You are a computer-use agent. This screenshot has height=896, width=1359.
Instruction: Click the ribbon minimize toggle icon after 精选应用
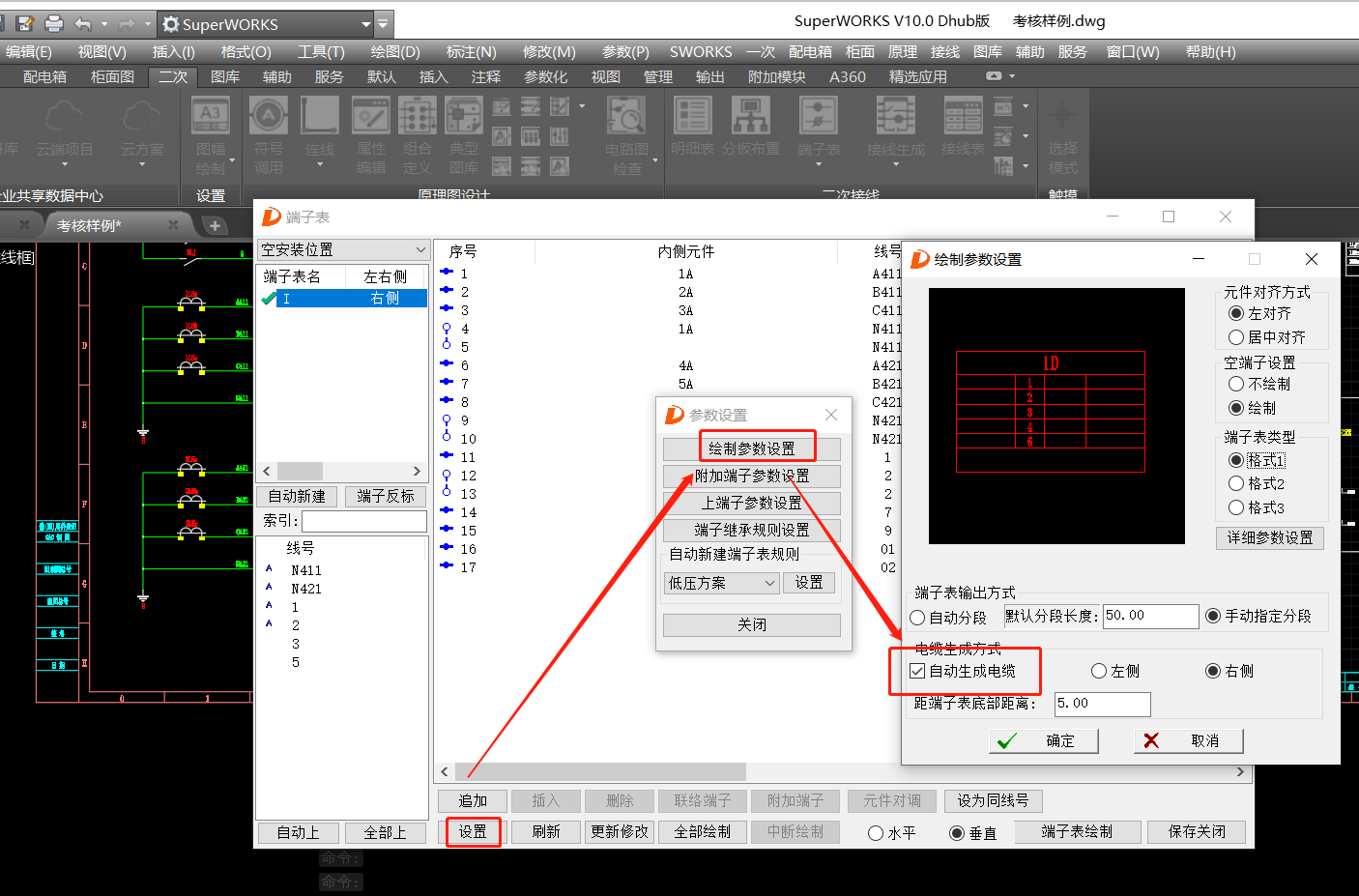pyautogui.click(x=994, y=75)
